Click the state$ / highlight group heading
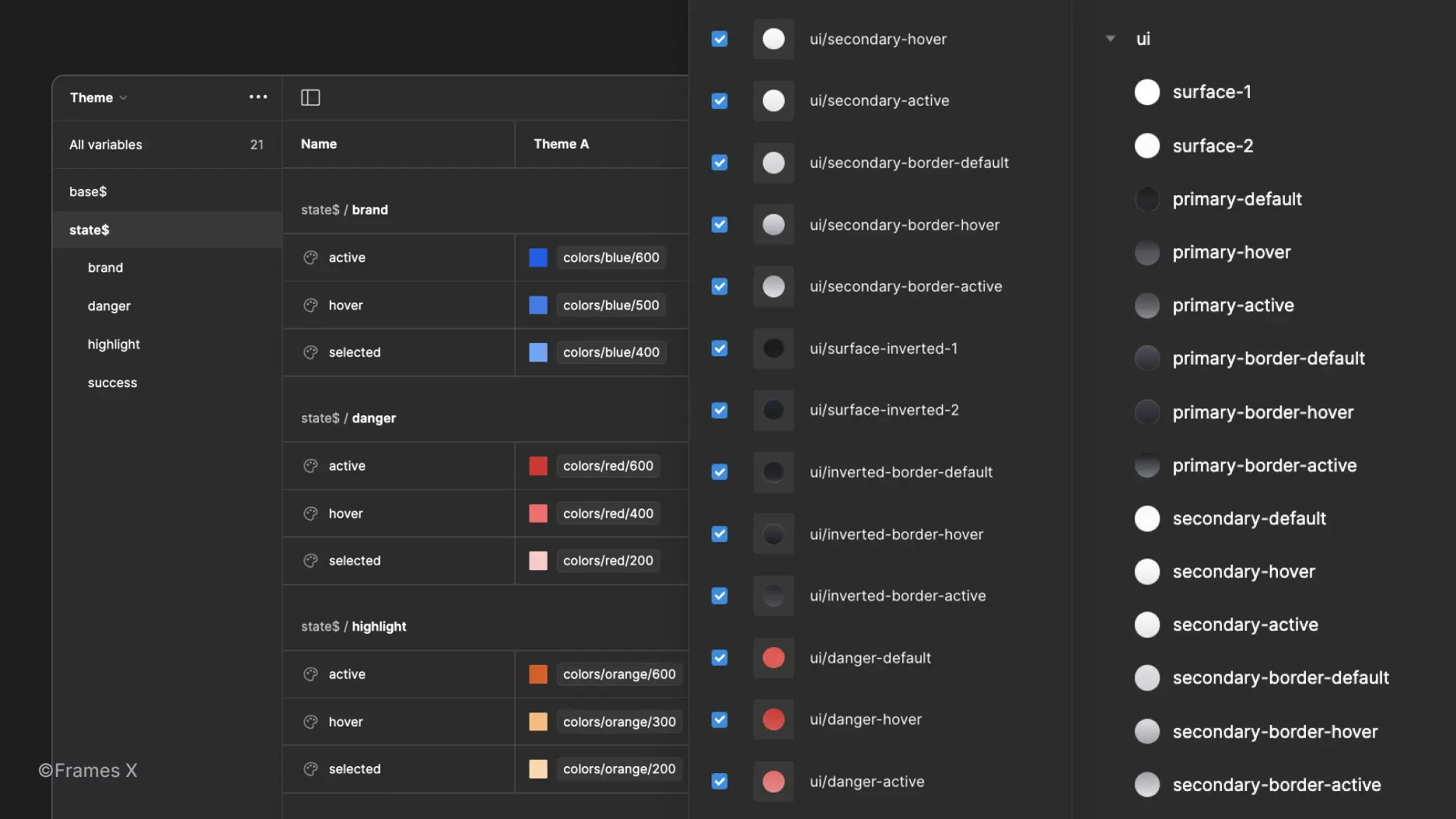The height and width of the screenshot is (819, 1456). coord(354,627)
